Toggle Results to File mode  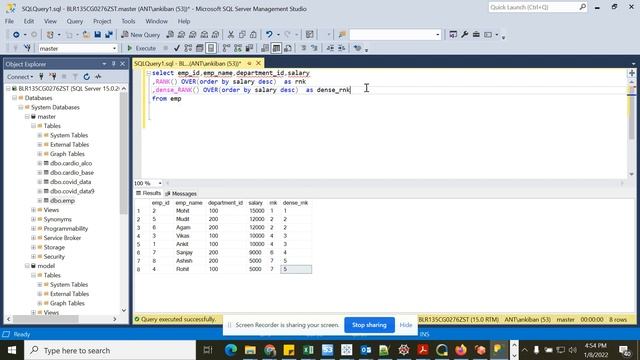coord(288,48)
